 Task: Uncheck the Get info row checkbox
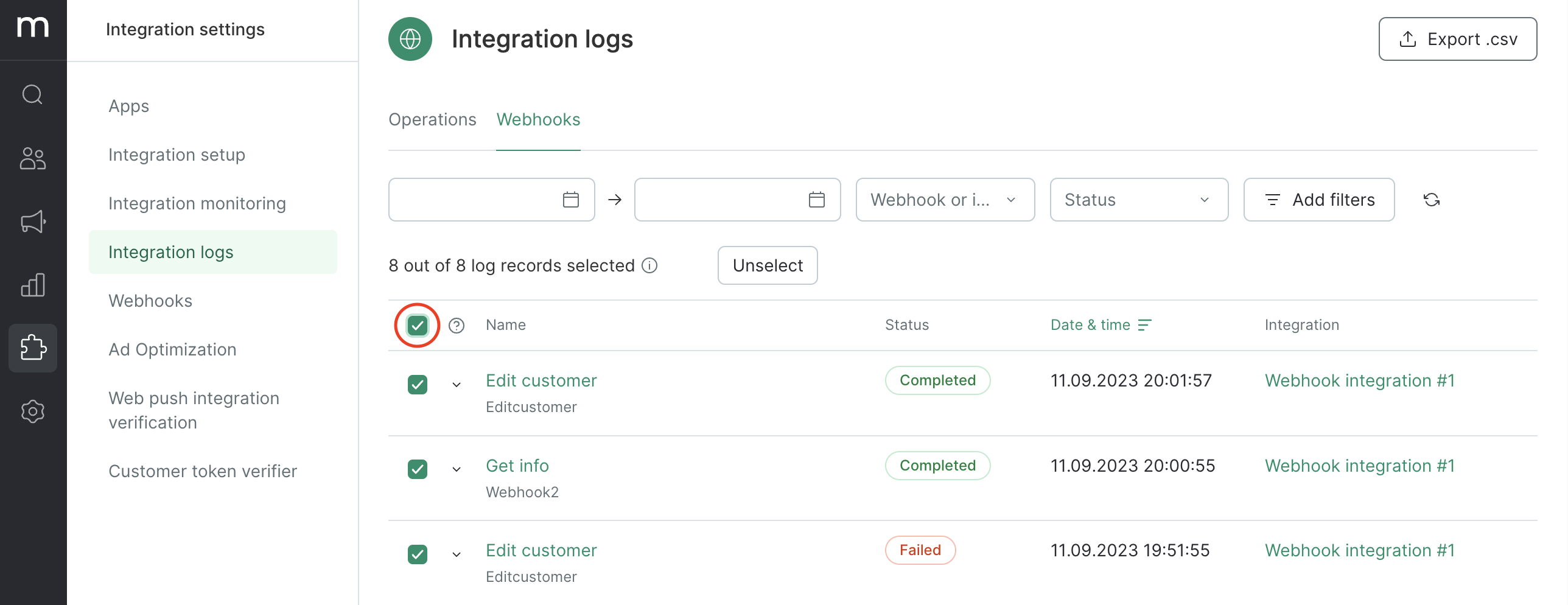[x=418, y=469]
